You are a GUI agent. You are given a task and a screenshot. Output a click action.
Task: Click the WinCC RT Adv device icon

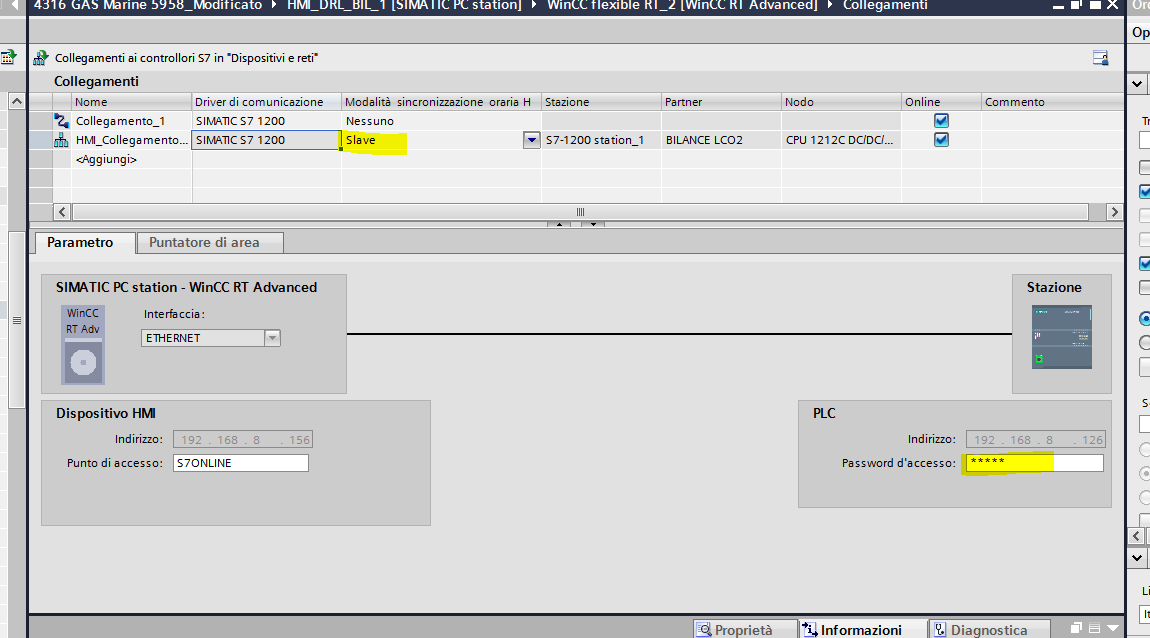pyautogui.click(x=83, y=345)
